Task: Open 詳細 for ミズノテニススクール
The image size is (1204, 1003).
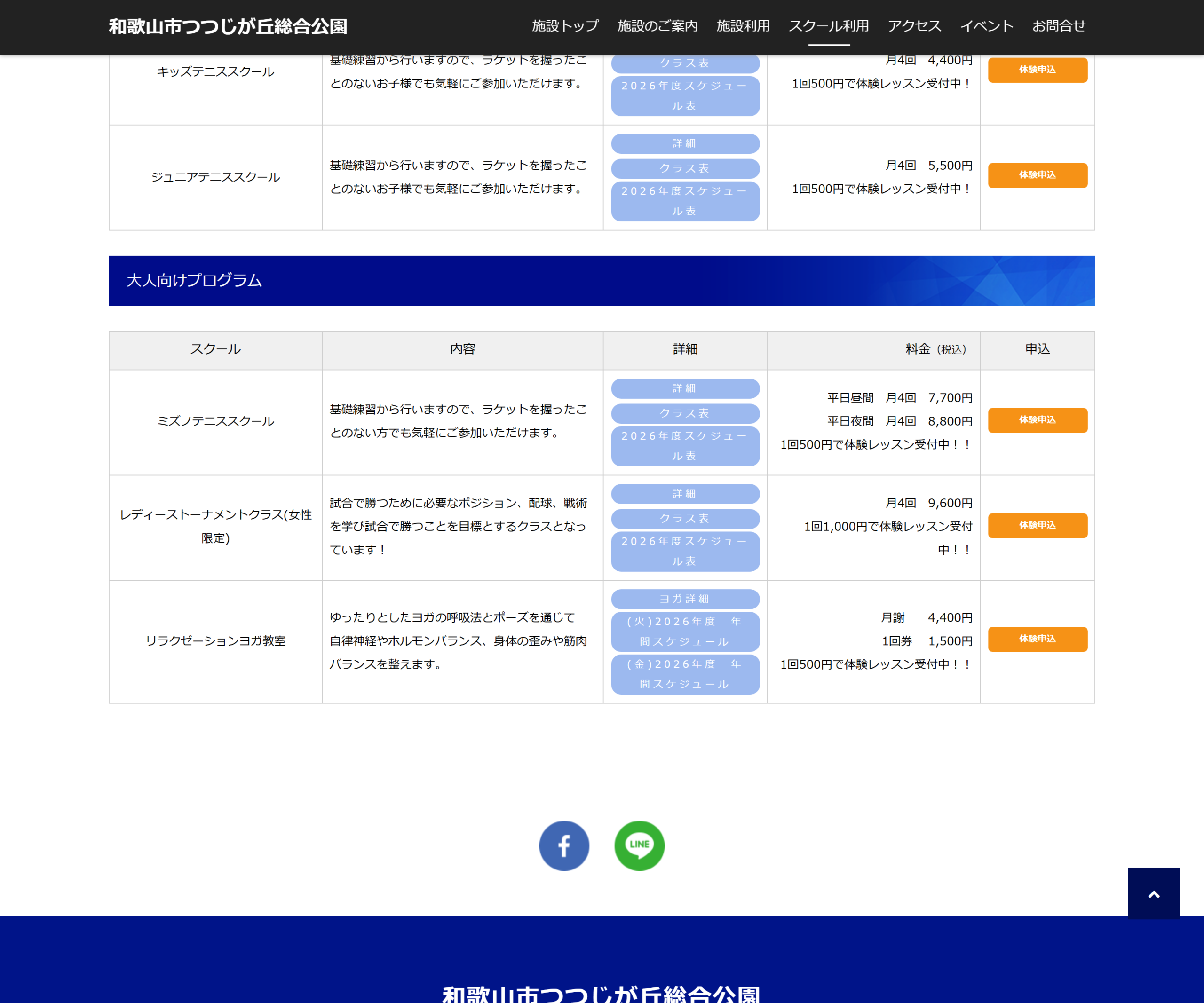Action: click(x=685, y=388)
